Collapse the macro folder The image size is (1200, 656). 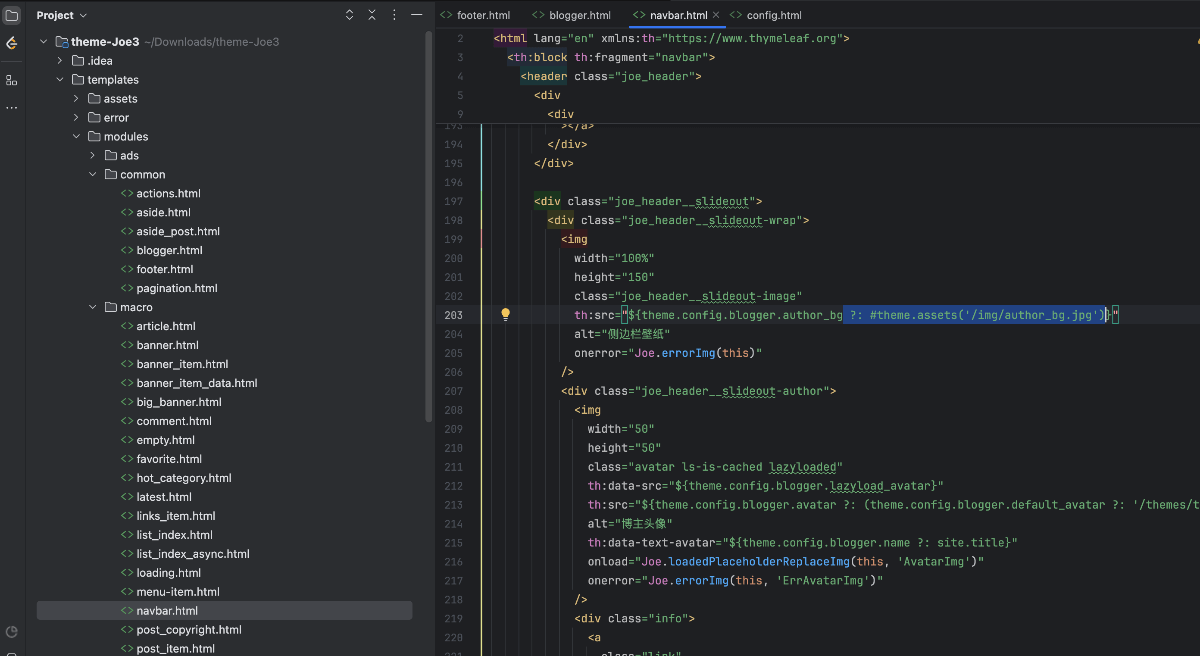click(93, 307)
